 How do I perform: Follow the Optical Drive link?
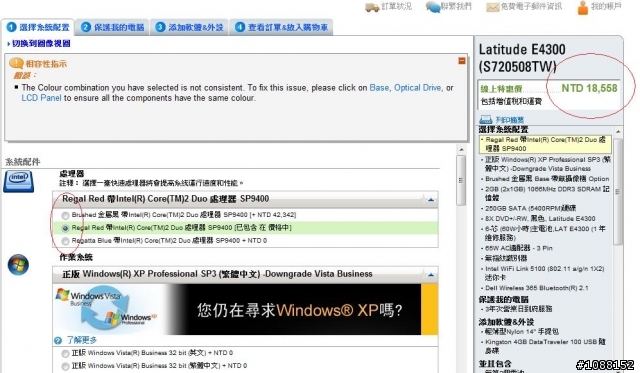(417, 88)
